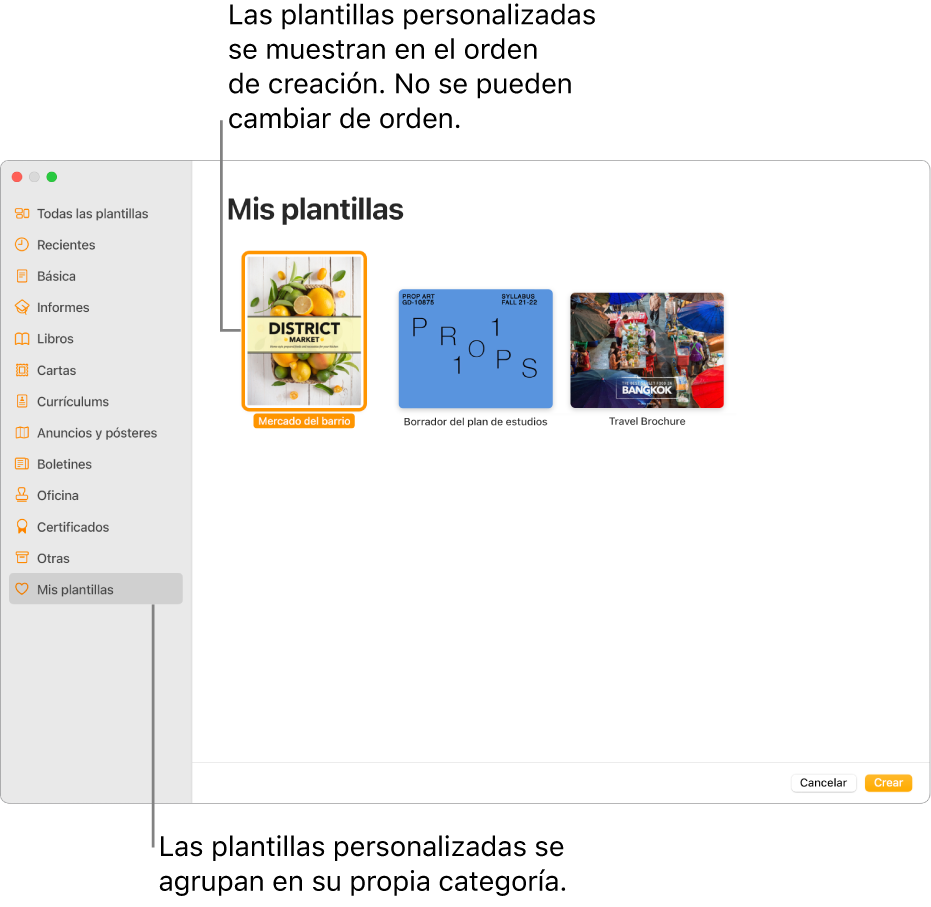Image resolution: width=931 pixels, height=907 pixels.
Task: Open the Todas las plantillas category
Action: [x=93, y=214]
